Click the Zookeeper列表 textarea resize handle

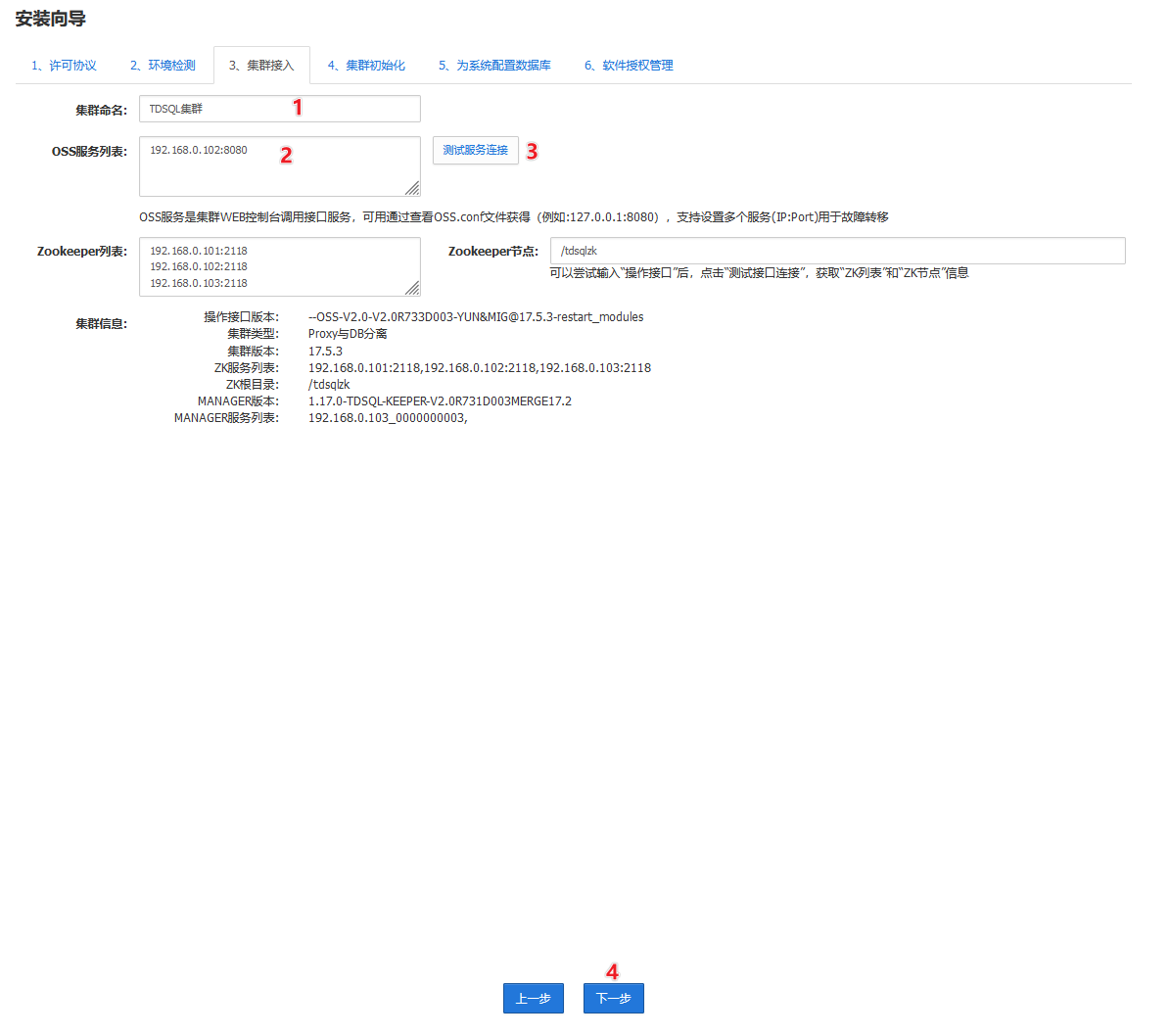(412, 288)
